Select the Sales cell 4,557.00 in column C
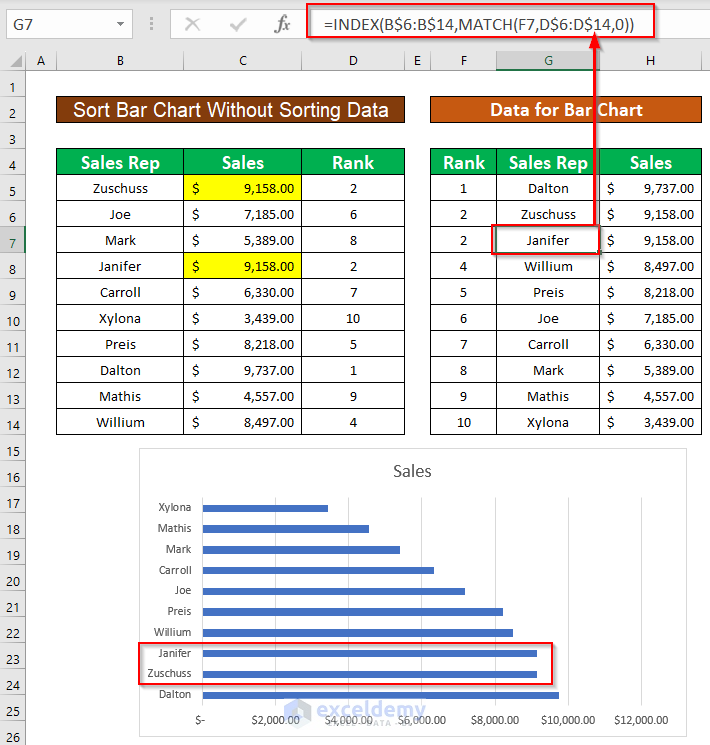The width and height of the screenshot is (710, 745). coord(243,396)
